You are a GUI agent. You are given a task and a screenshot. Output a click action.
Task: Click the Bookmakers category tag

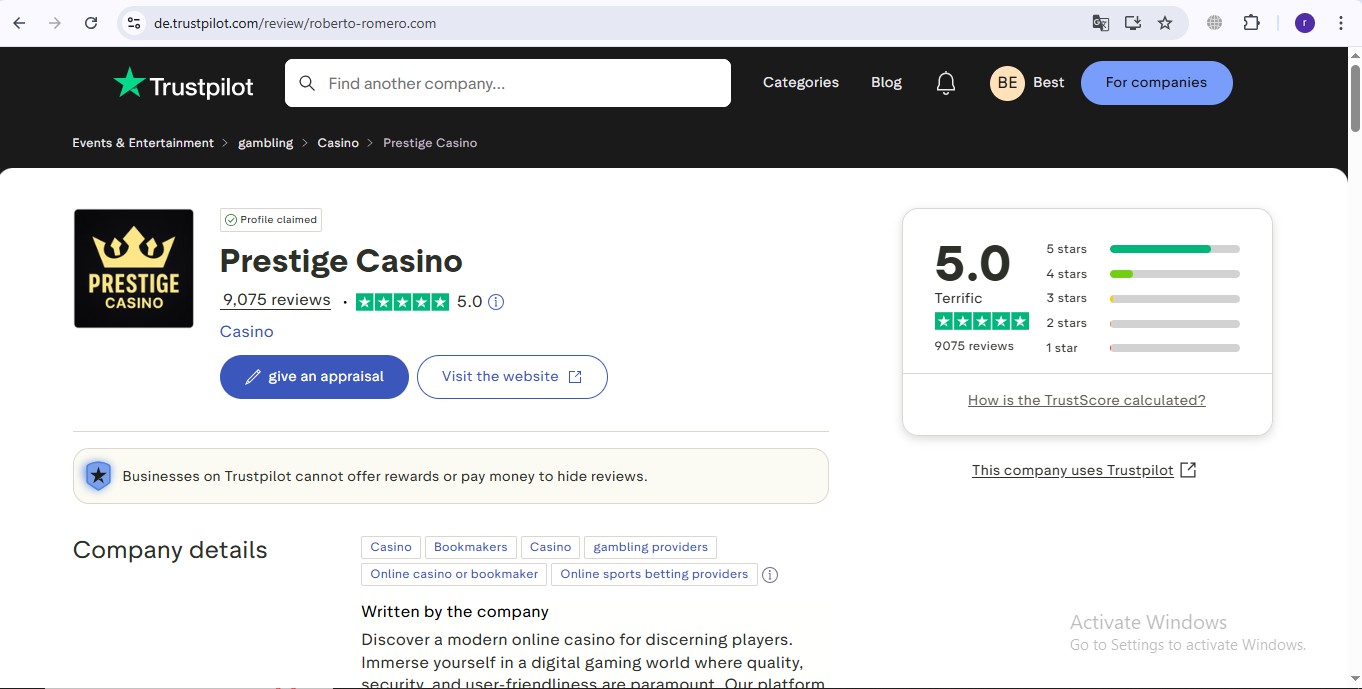point(471,547)
